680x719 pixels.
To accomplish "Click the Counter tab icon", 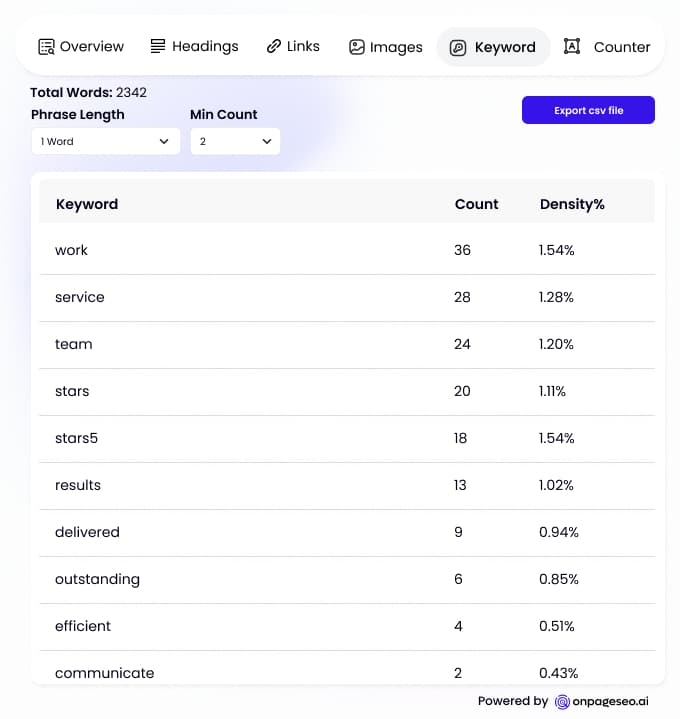I will point(572,46).
